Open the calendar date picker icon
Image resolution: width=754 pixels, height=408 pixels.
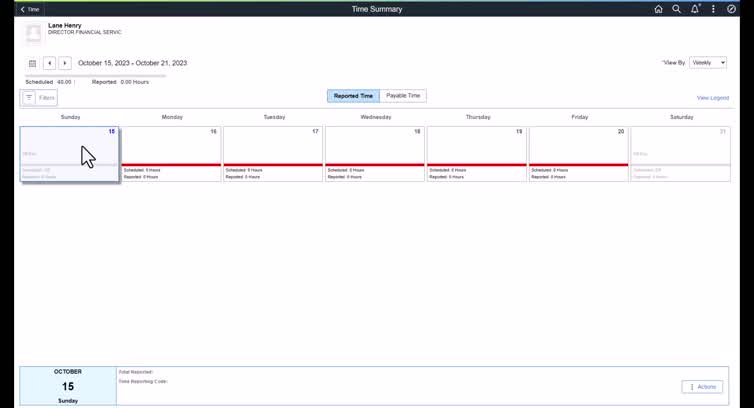coord(32,63)
